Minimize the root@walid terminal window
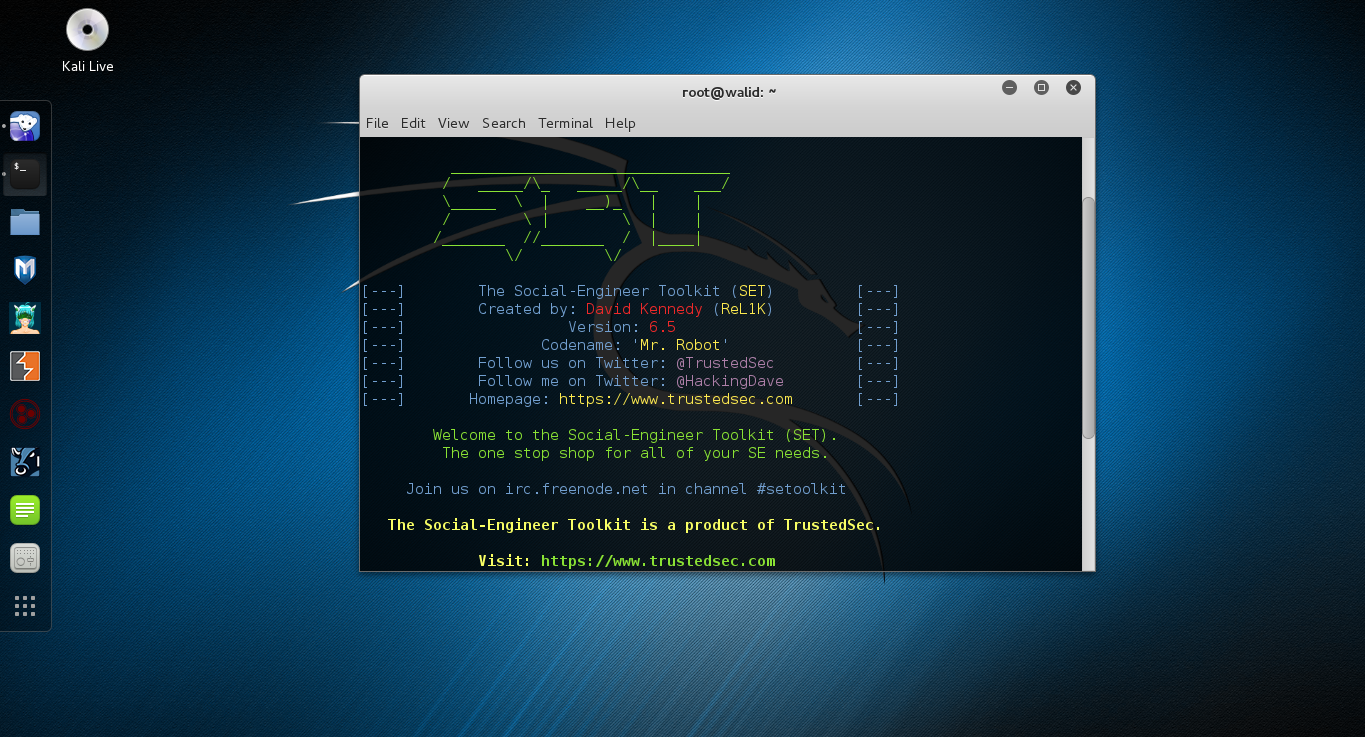 (1009, 88)
